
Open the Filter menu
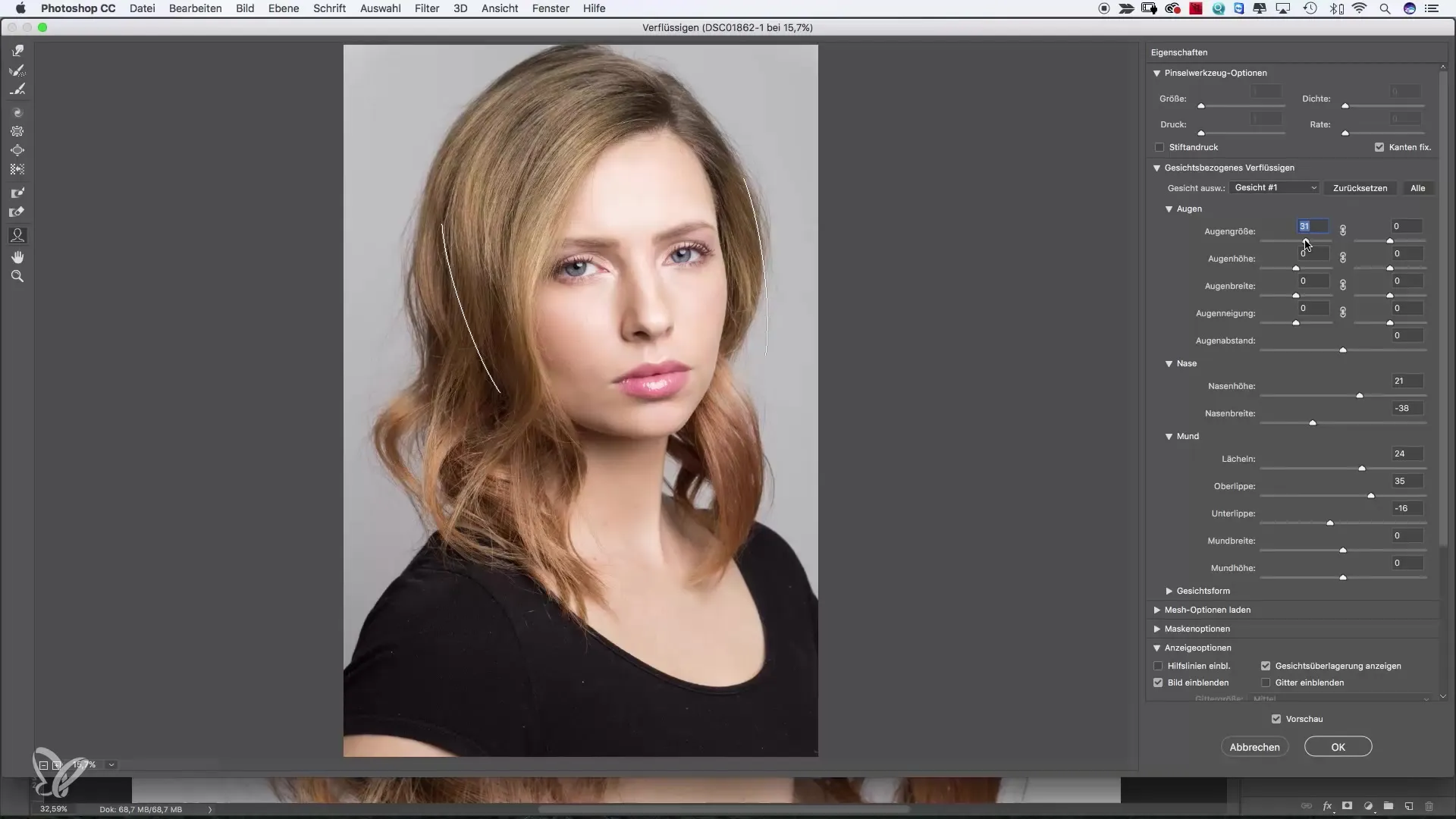coord(427,8)
